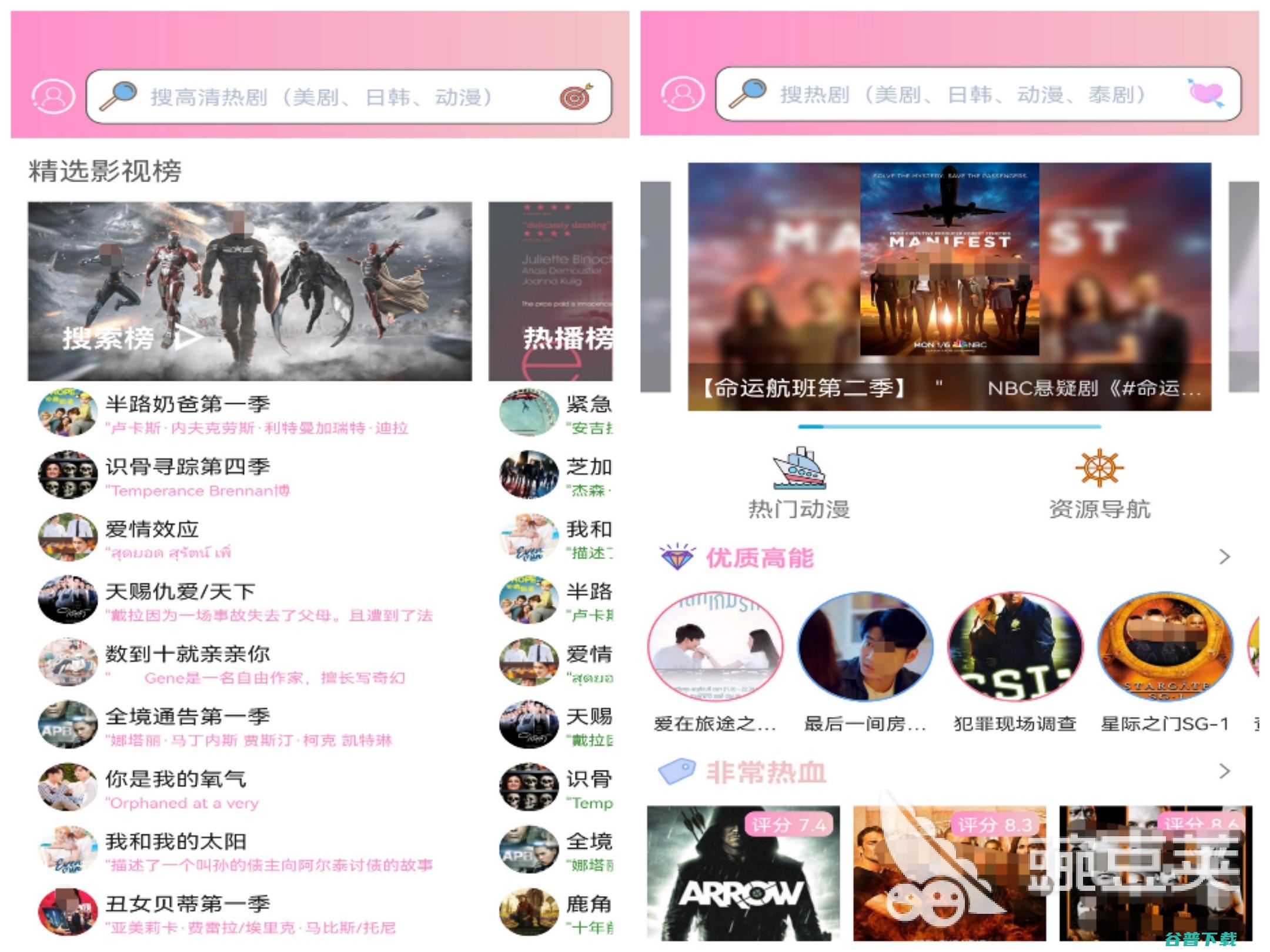Open 紧急 entry in 热播榜 list

coord(556,414)
